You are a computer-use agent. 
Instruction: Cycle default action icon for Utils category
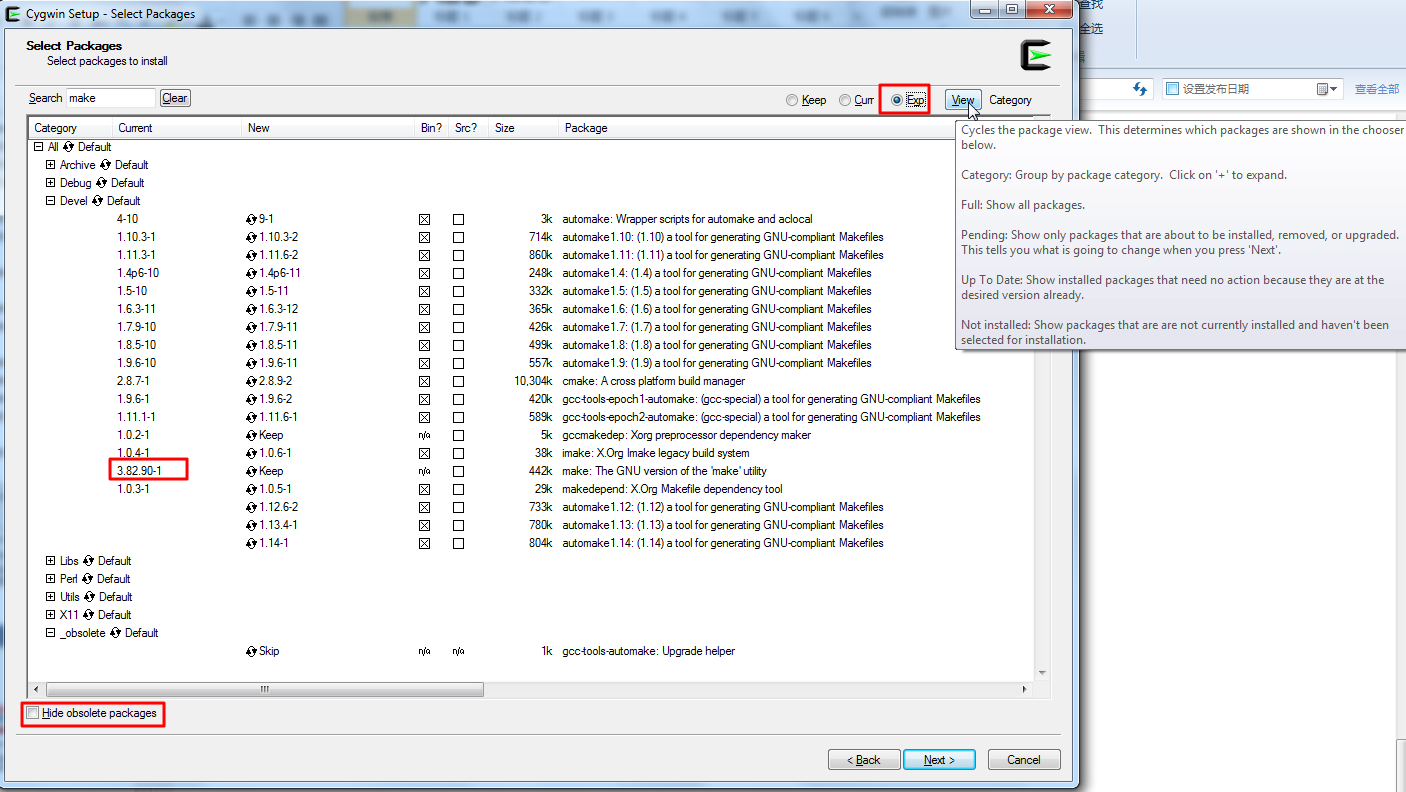pyautogui.click(x=89, y=597)
